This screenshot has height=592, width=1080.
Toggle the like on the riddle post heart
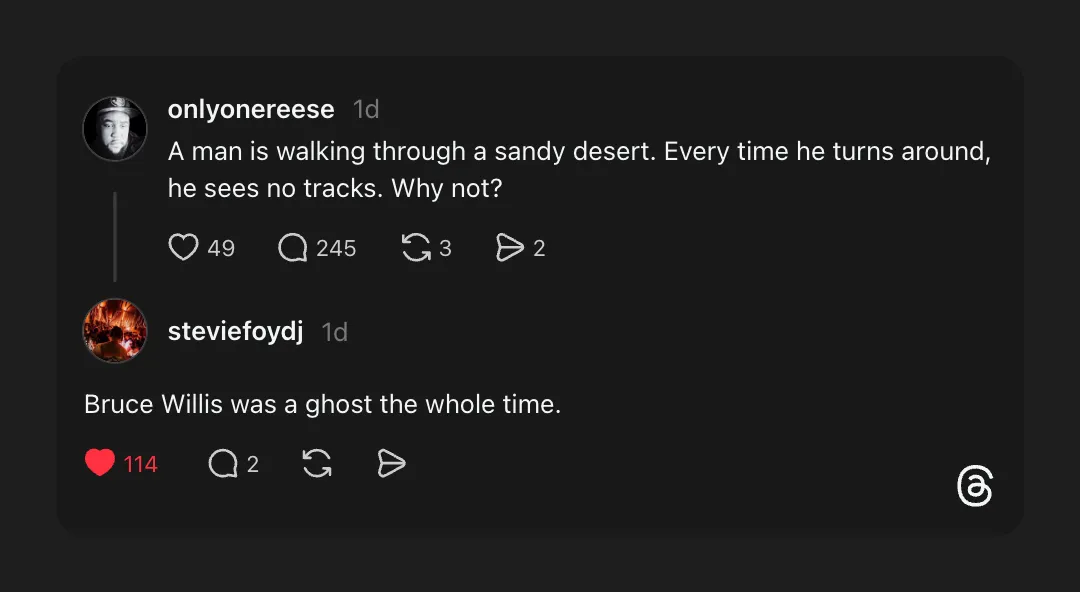point(184,247)
